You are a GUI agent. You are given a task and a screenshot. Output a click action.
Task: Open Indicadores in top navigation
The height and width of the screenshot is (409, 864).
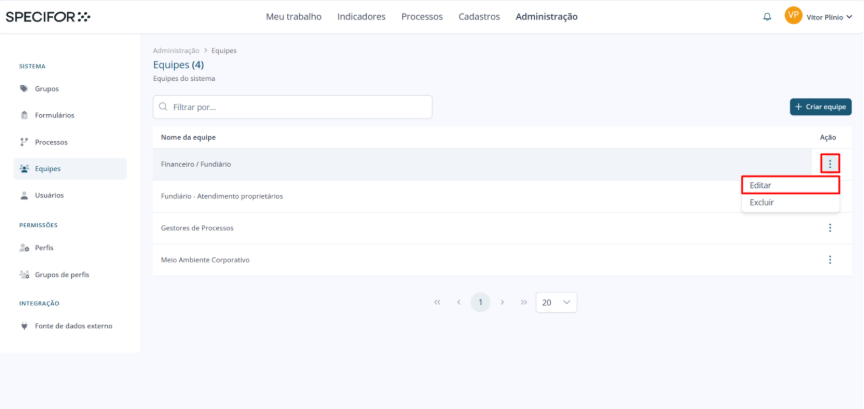pos(361,17)
